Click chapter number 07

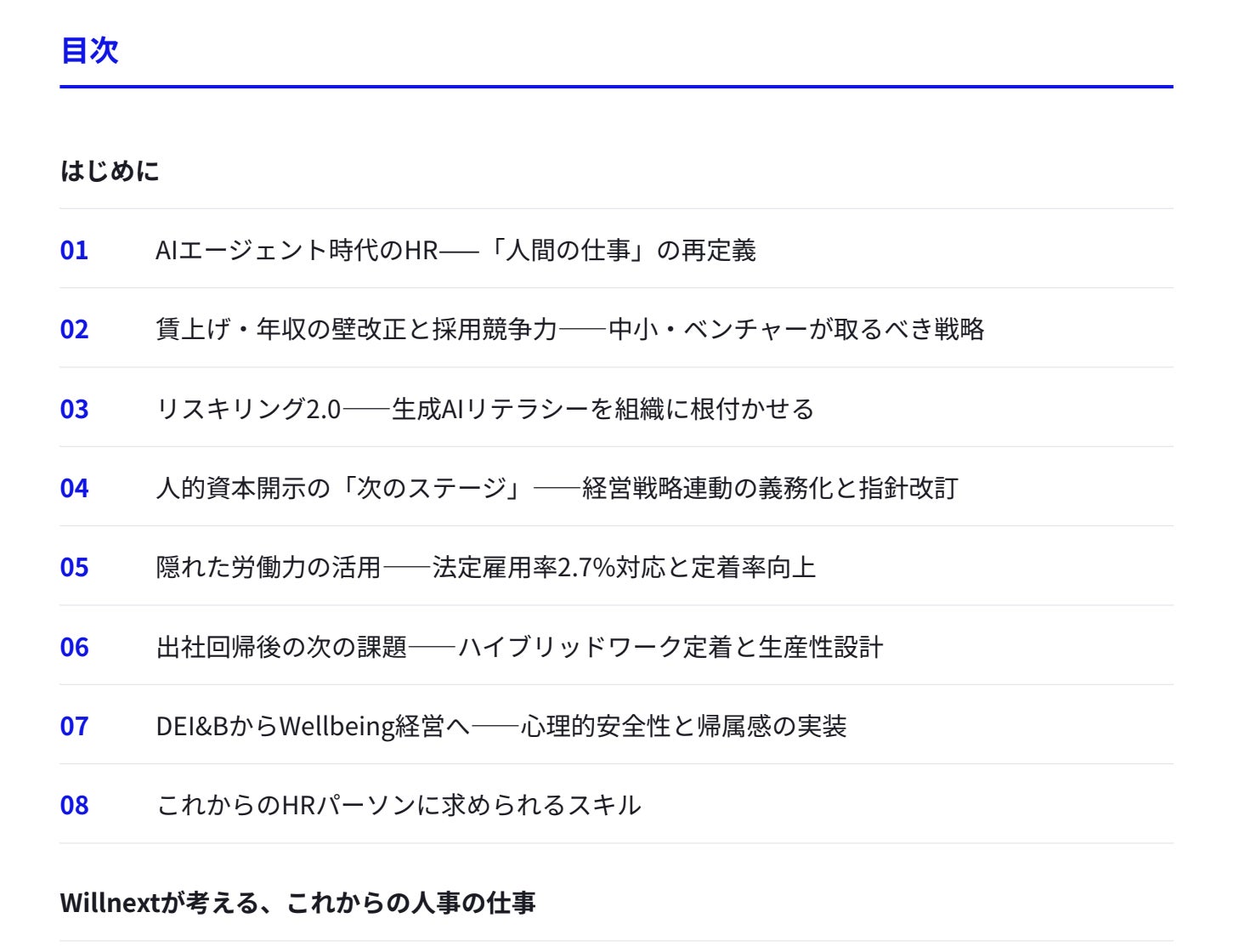click(x=74, y=727)
